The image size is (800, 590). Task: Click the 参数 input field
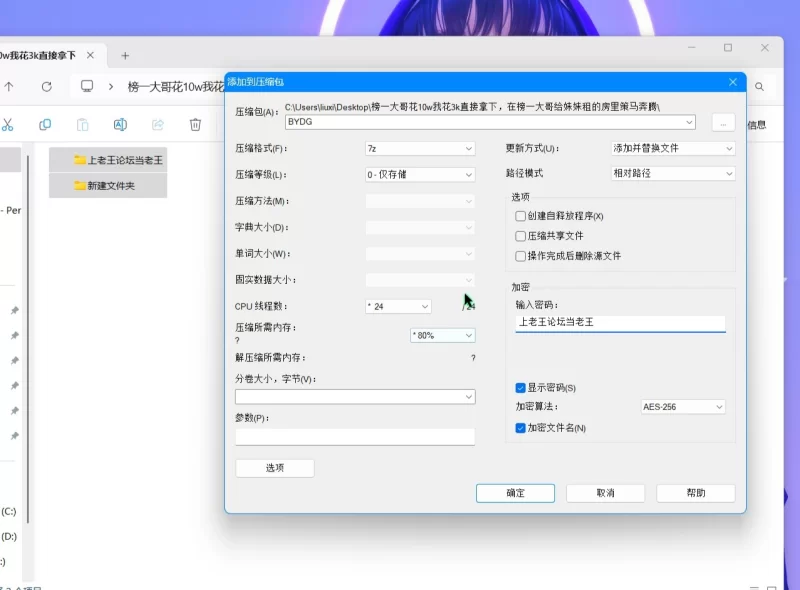pos(355,436)
